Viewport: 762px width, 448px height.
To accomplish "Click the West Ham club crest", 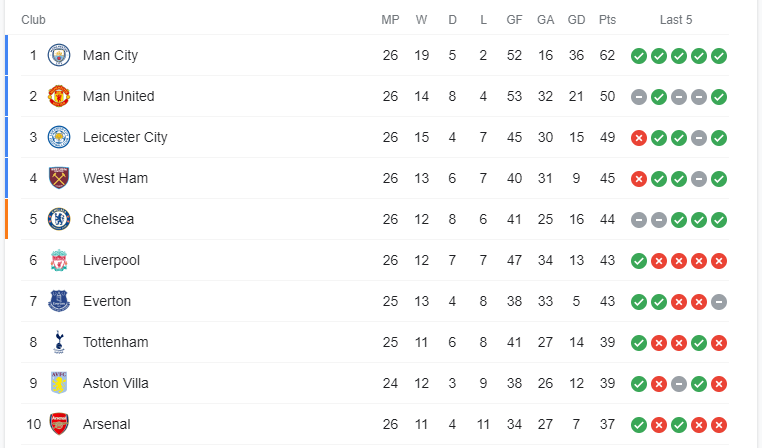I will point(59,178).
